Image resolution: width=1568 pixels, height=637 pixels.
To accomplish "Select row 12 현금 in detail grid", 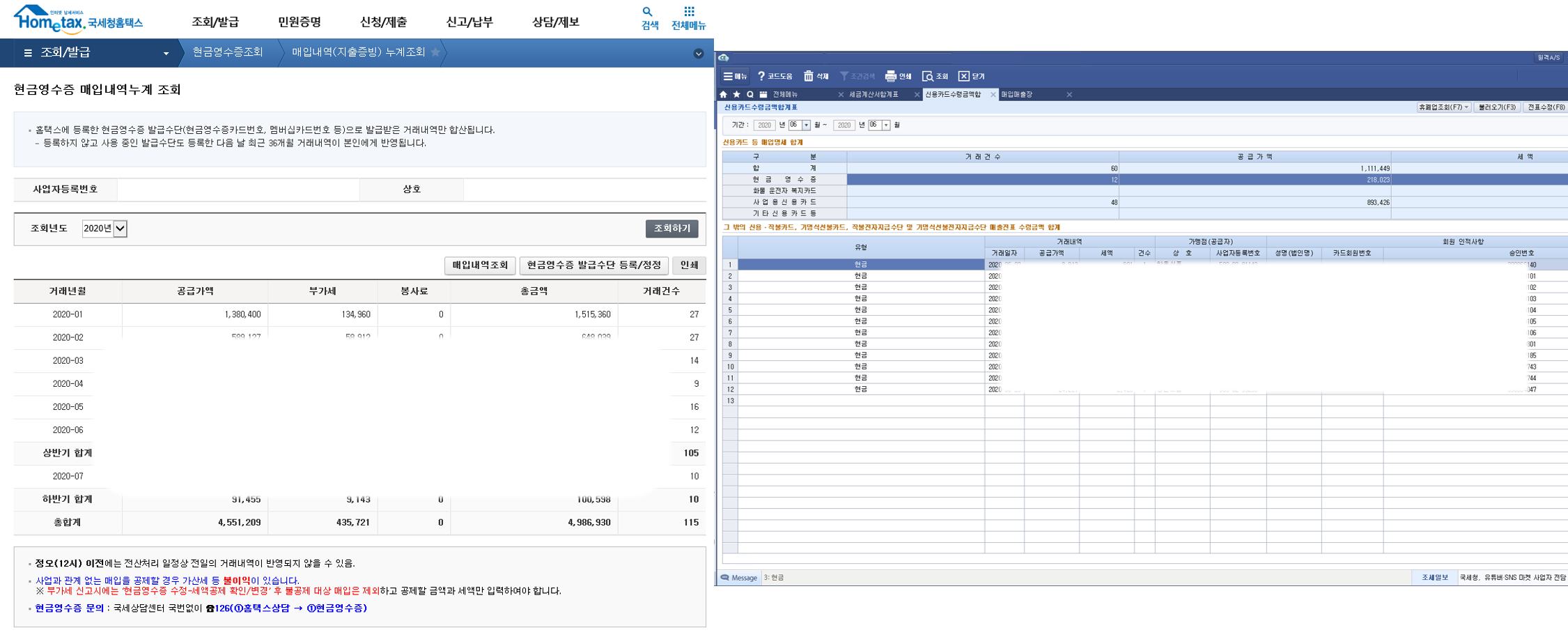I will pos(861,390).
